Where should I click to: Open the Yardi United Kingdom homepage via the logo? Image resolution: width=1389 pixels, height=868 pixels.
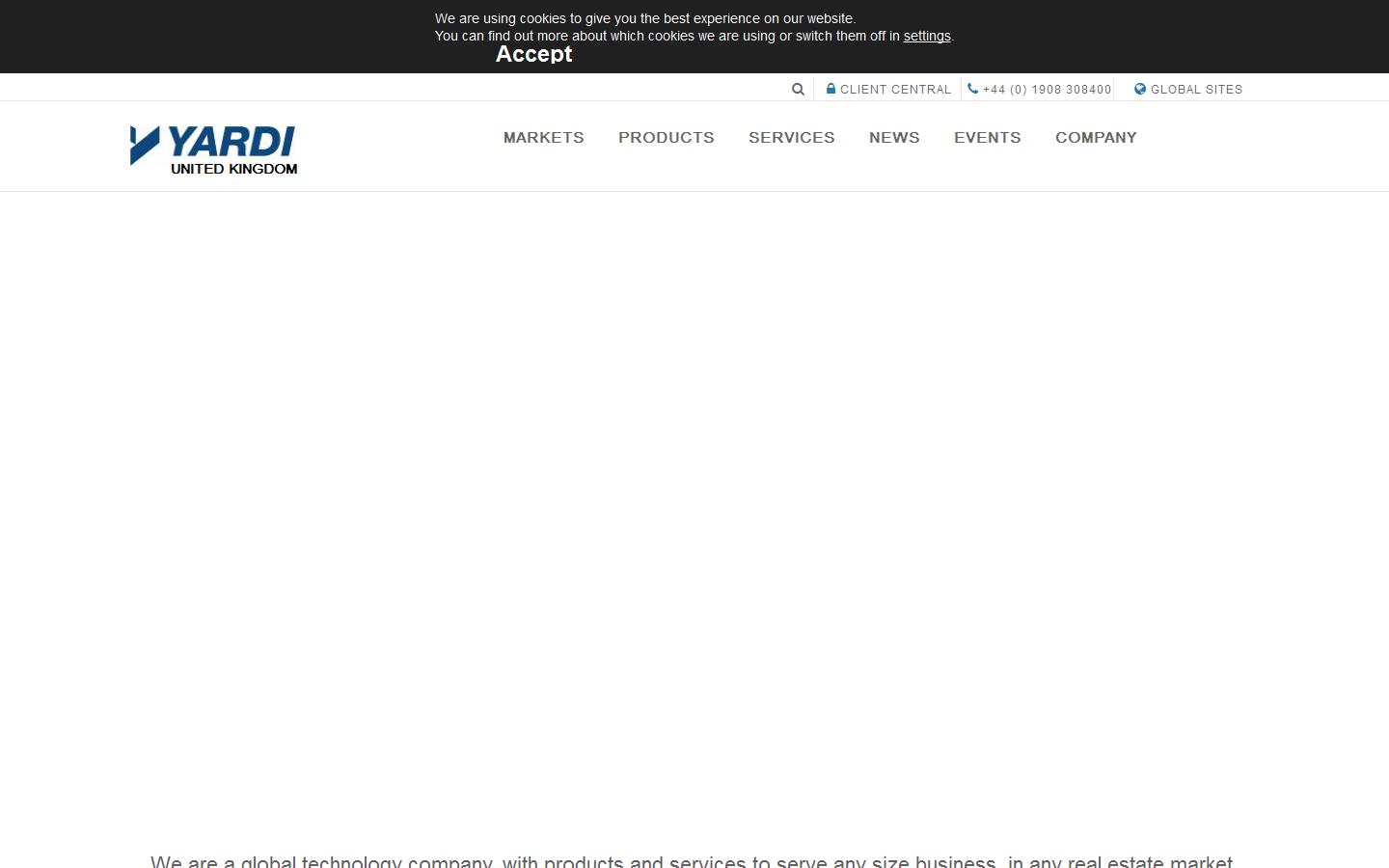(213, 149)
